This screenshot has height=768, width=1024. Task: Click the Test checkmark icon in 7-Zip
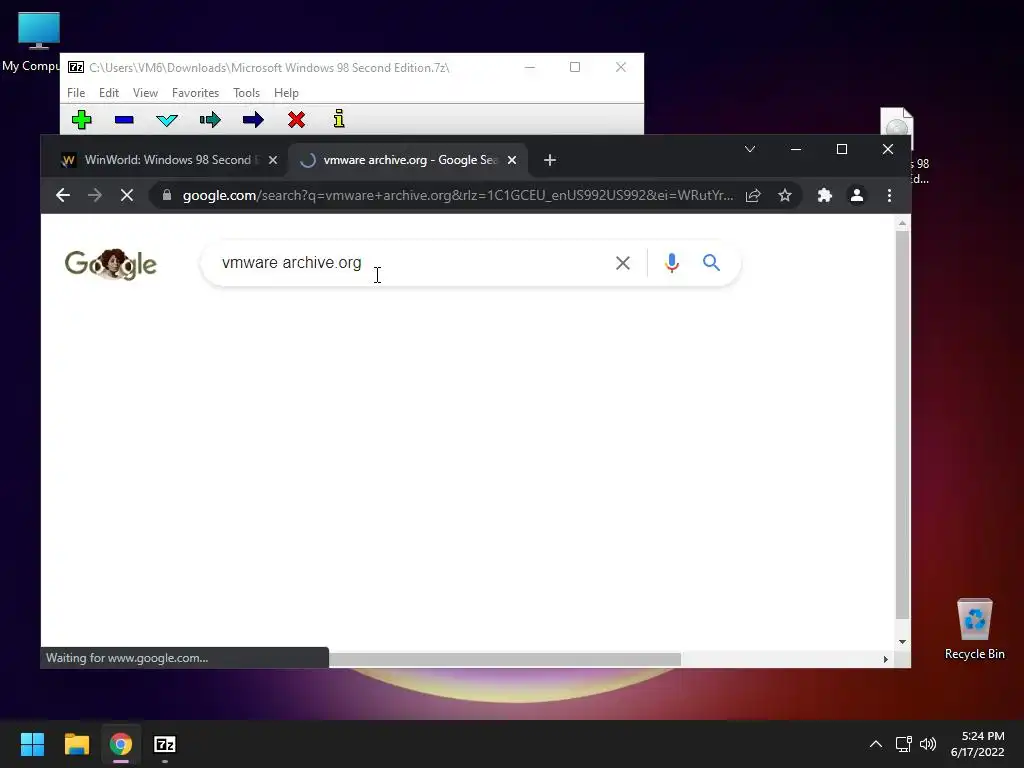pos(167,120)
